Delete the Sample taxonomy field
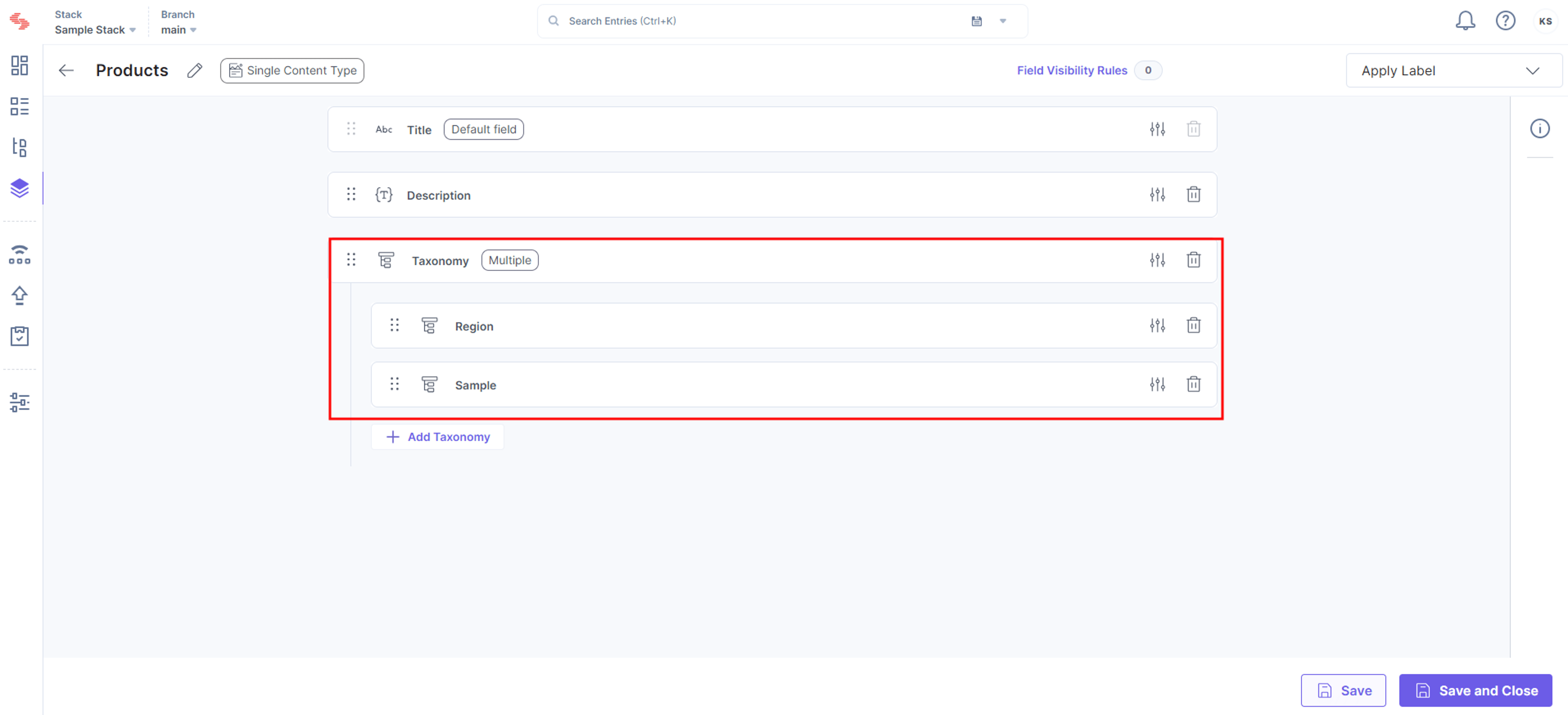This screenshot has height=715, width=1568. (x=1193, y=384)
